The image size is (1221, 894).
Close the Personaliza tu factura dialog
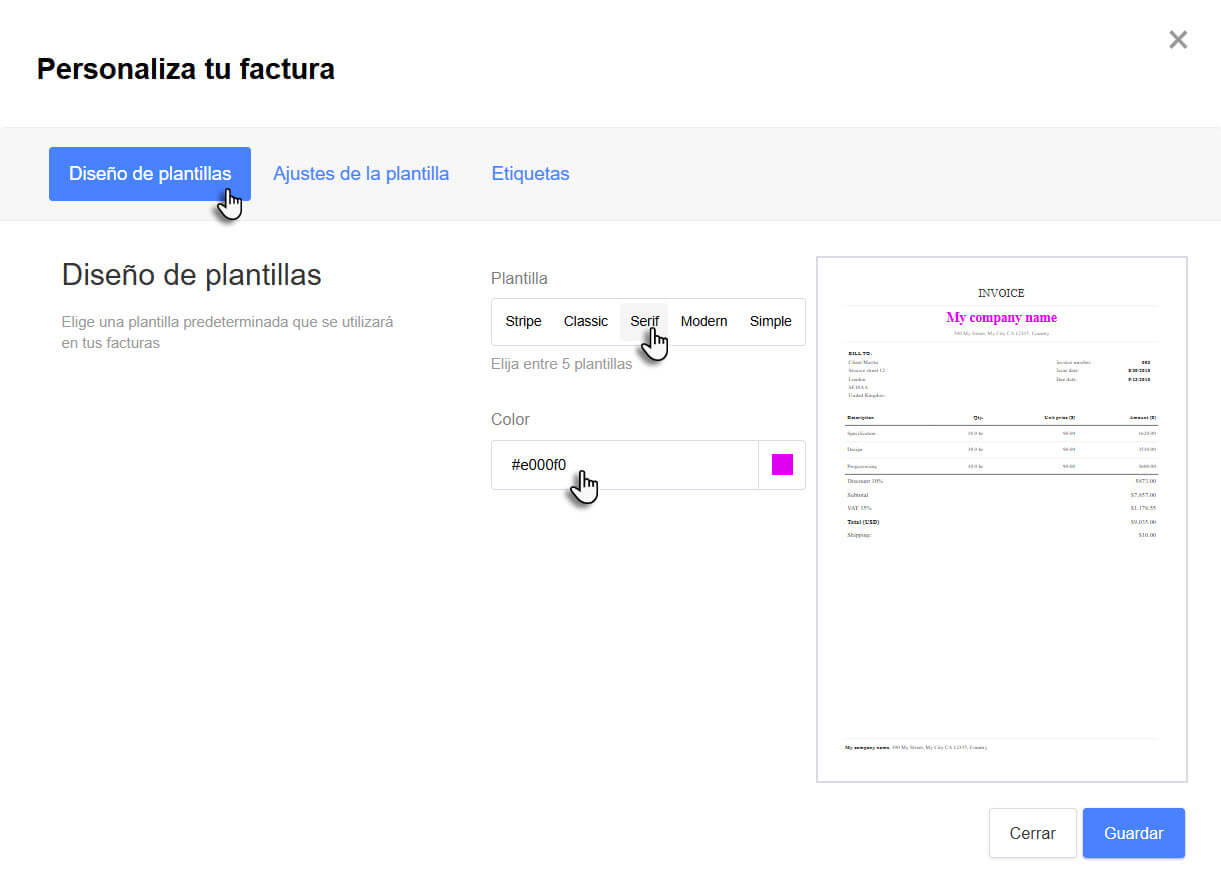(1178, 40)
